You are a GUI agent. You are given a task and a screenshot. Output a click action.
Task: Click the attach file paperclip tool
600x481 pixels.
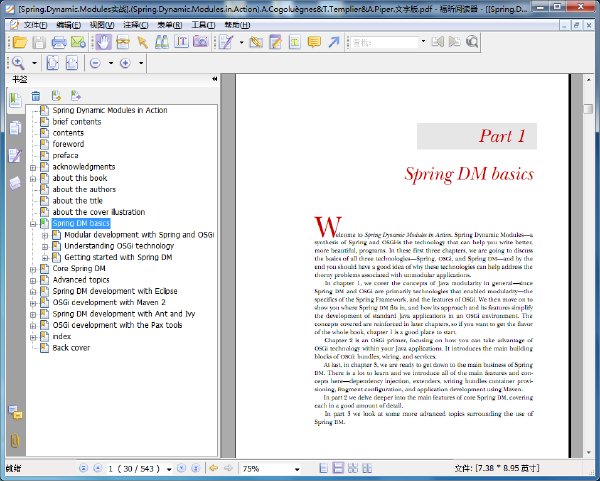(256, 42)
